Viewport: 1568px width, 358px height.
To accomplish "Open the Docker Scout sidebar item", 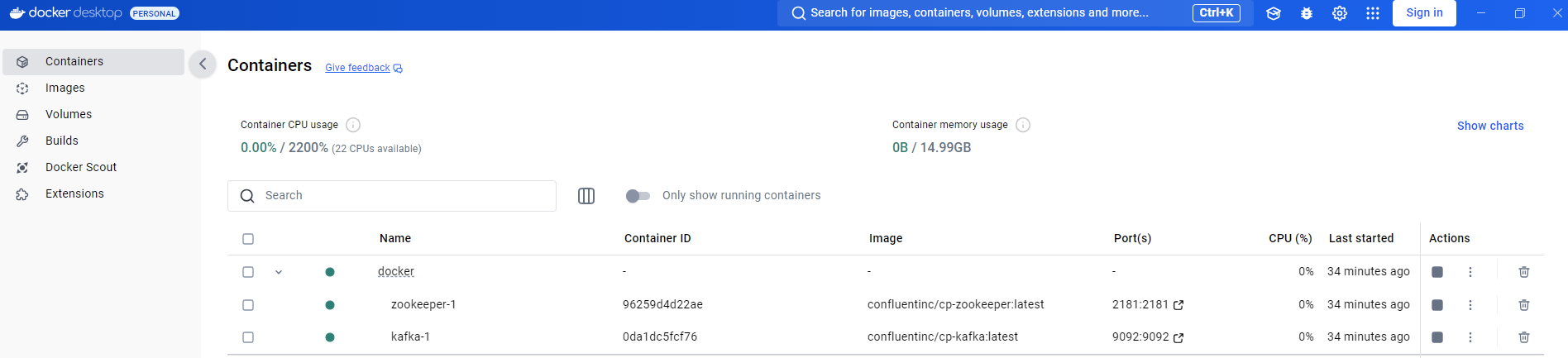I will tap(93, 168).
